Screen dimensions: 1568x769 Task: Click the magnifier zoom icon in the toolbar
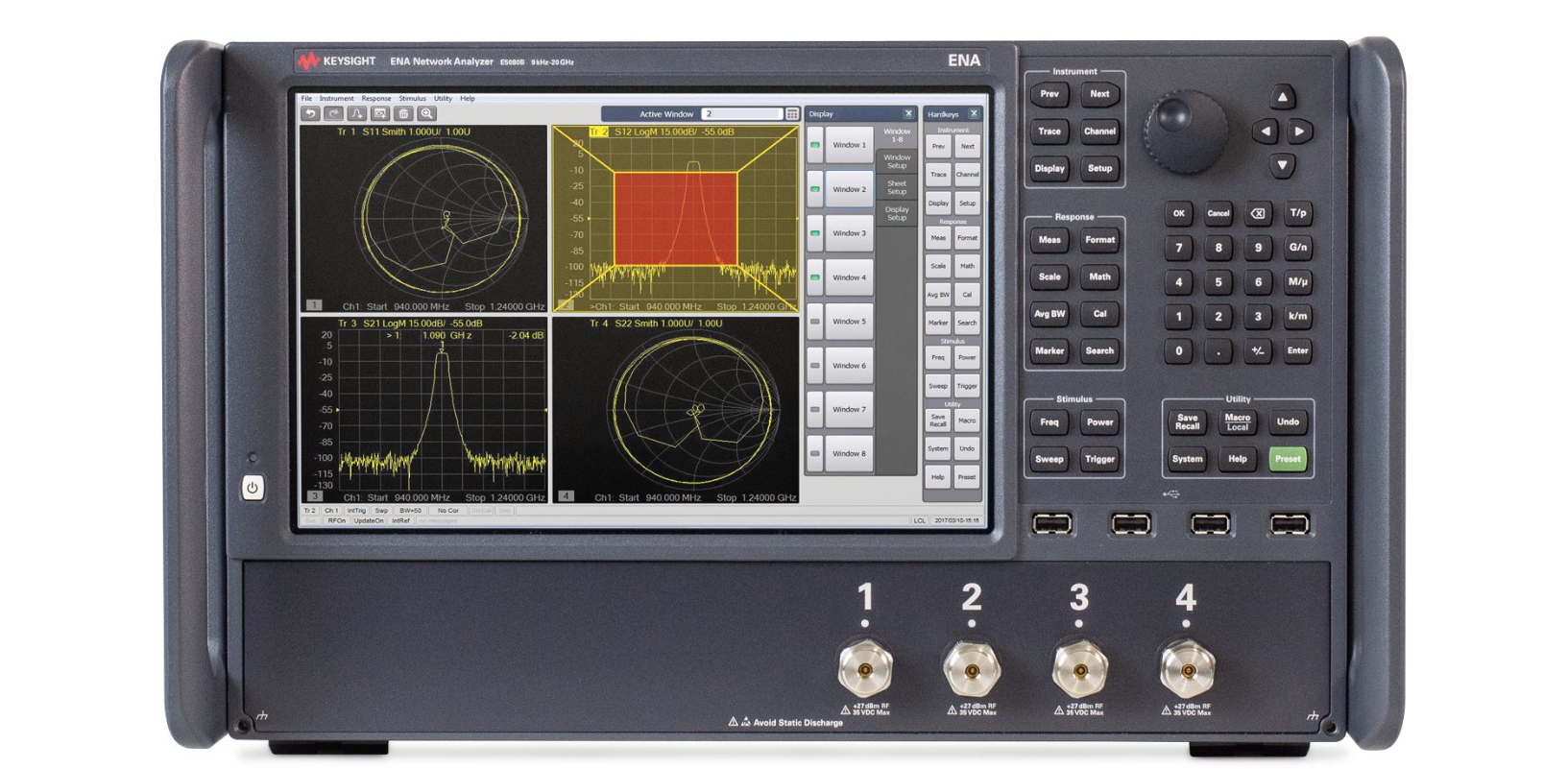pyautogui.click(x=427, y=113)
